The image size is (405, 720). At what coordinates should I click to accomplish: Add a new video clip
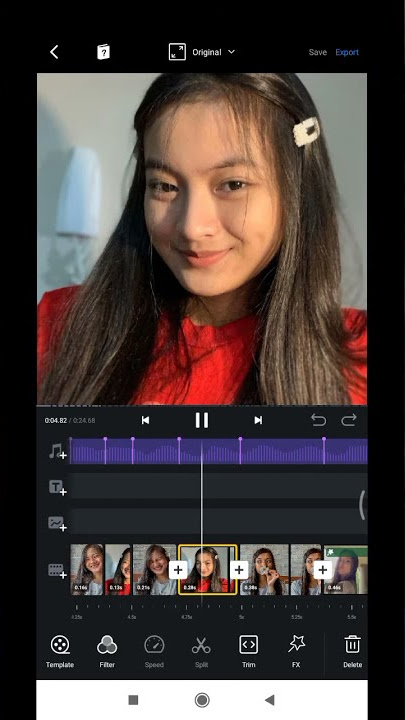(x=57, y=571)
